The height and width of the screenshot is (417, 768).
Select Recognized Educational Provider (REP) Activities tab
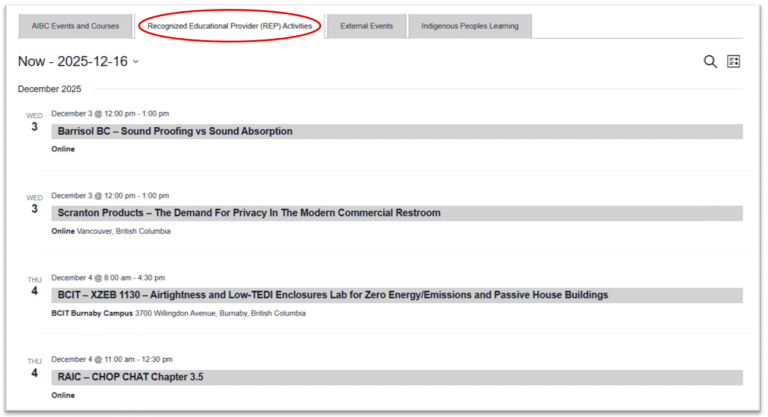coord(229,26)
